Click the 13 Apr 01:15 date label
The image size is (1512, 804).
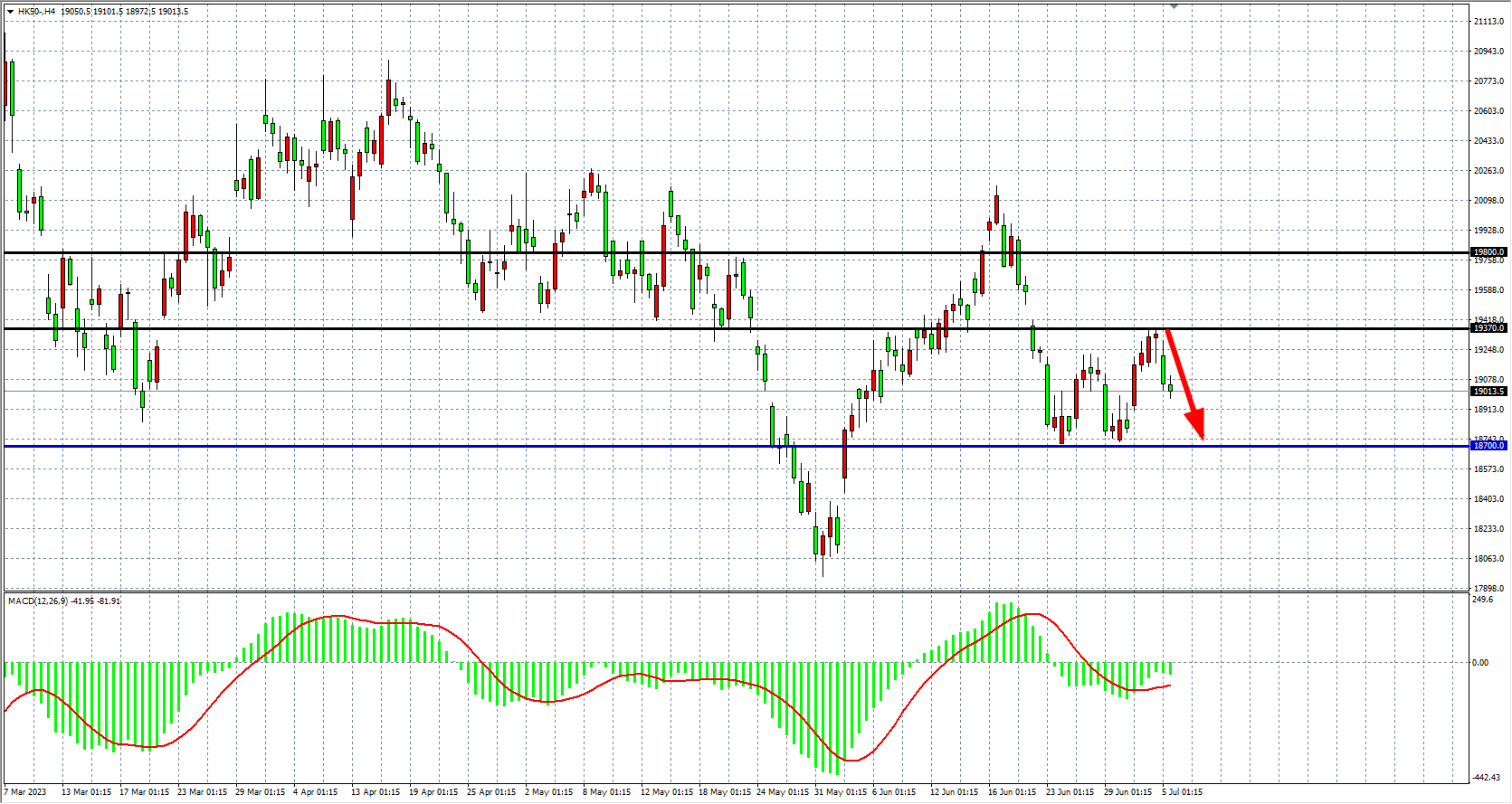[375, 792]
